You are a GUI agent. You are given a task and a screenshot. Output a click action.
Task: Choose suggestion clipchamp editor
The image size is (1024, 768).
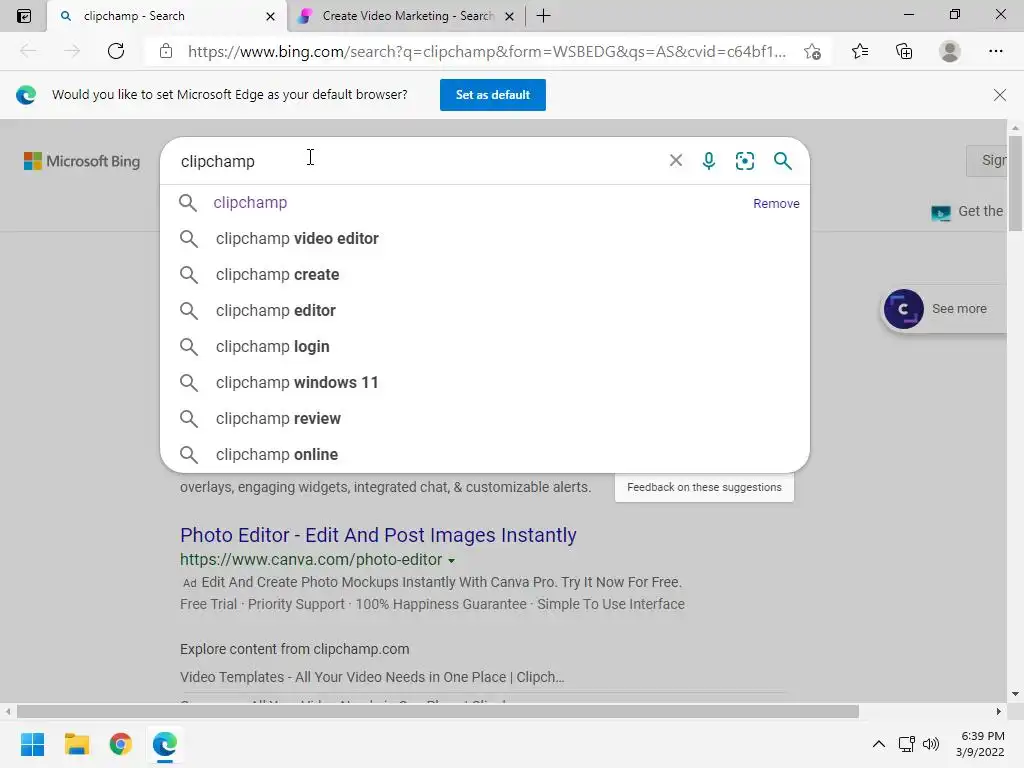(x=485, y=310)
